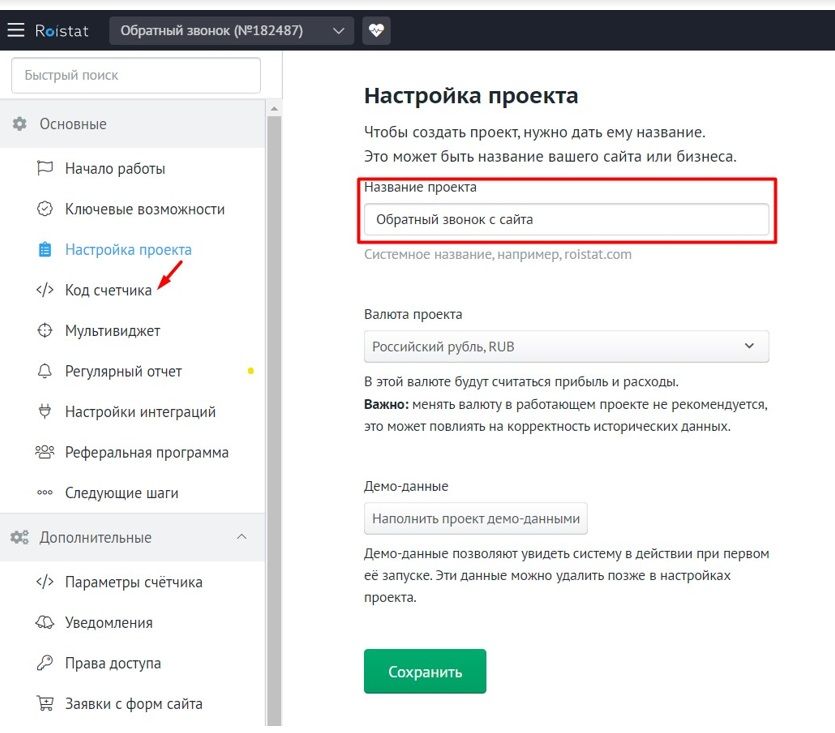Click the bell icon for Регулярный отчет

tap(45, 371)
